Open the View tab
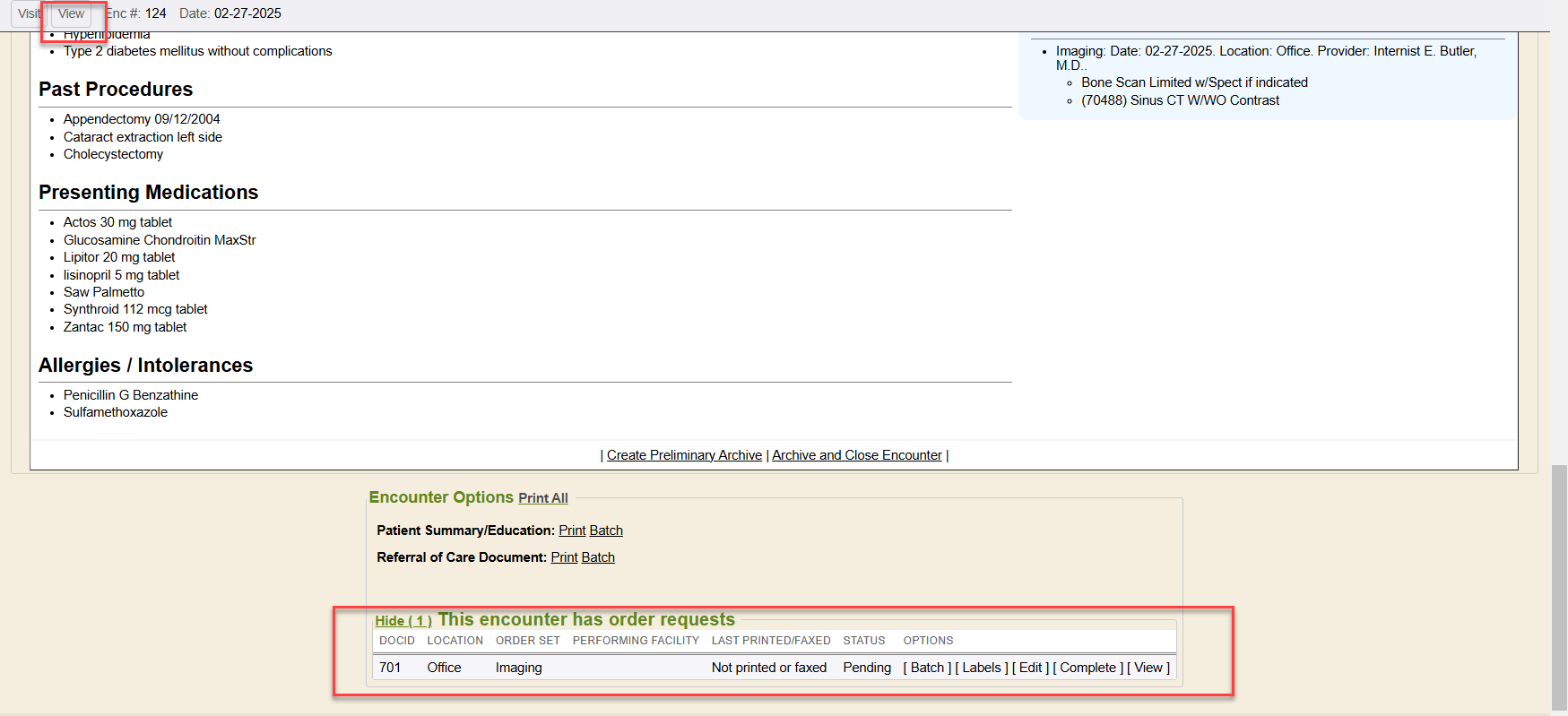 [71, 13]
